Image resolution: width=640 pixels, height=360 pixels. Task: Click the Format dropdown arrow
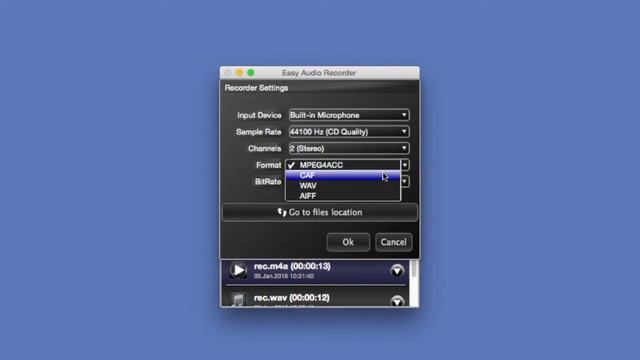(x=405, y=165)
